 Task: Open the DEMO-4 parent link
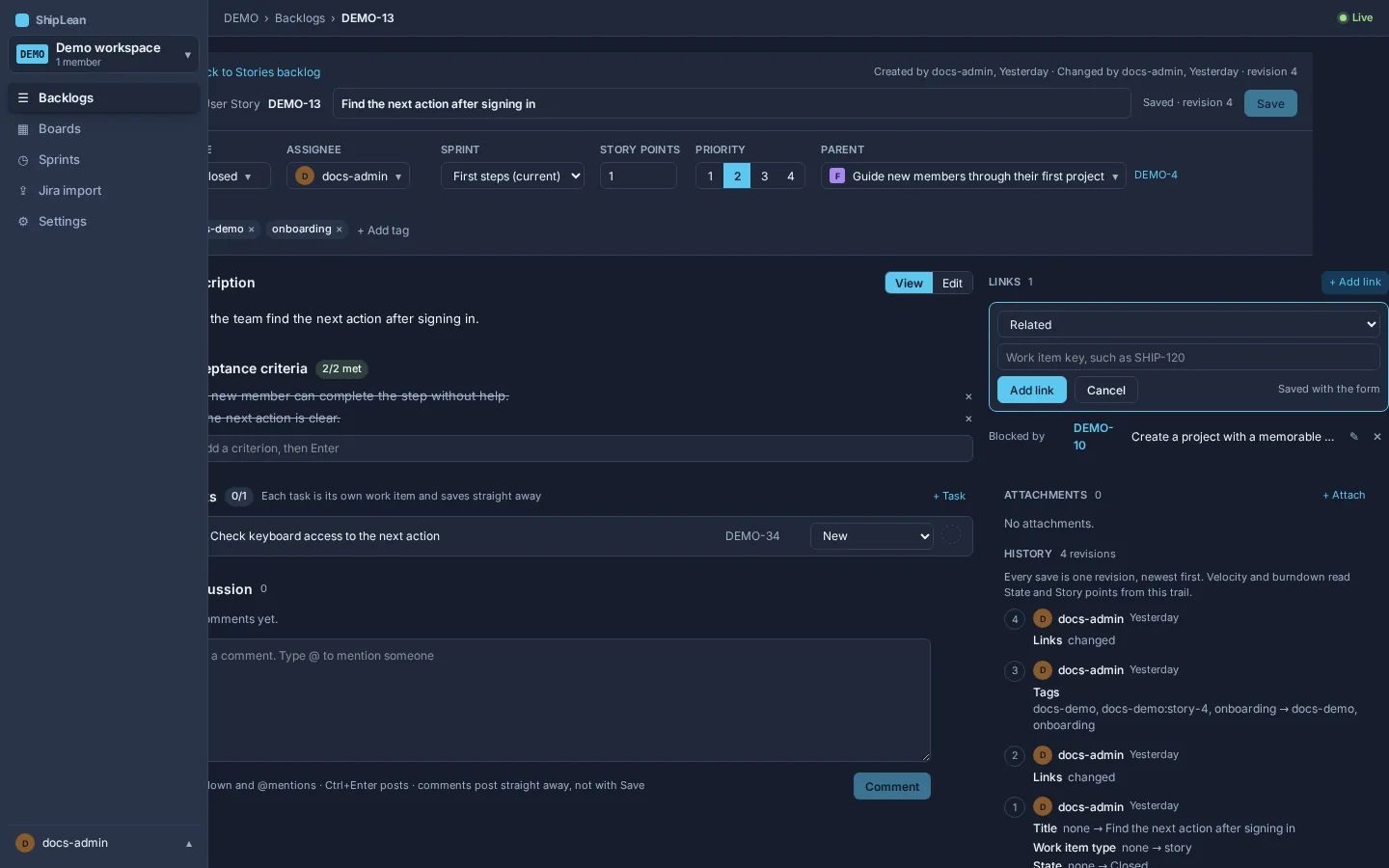tap(1156, 176)
